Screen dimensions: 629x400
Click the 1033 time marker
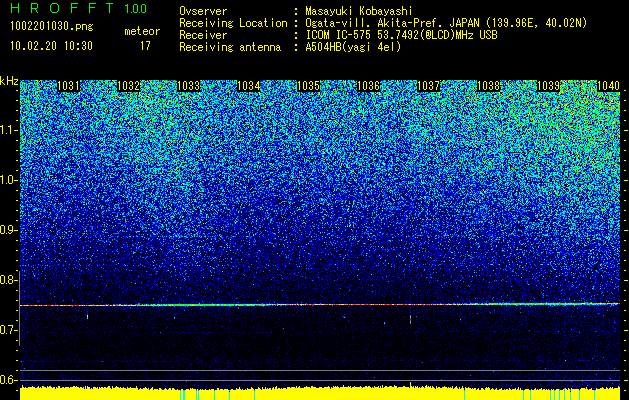(x=189, y=86)
